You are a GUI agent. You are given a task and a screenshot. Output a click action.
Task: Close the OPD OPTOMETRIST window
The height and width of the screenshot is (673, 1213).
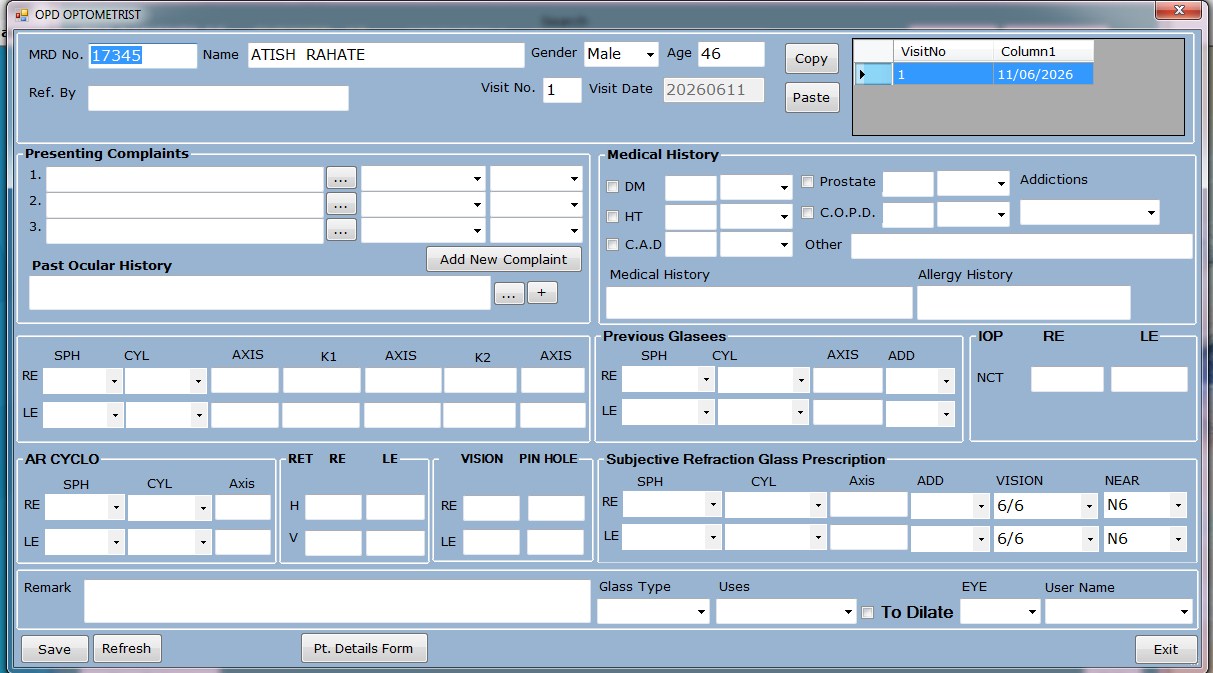click(1178, 10)
